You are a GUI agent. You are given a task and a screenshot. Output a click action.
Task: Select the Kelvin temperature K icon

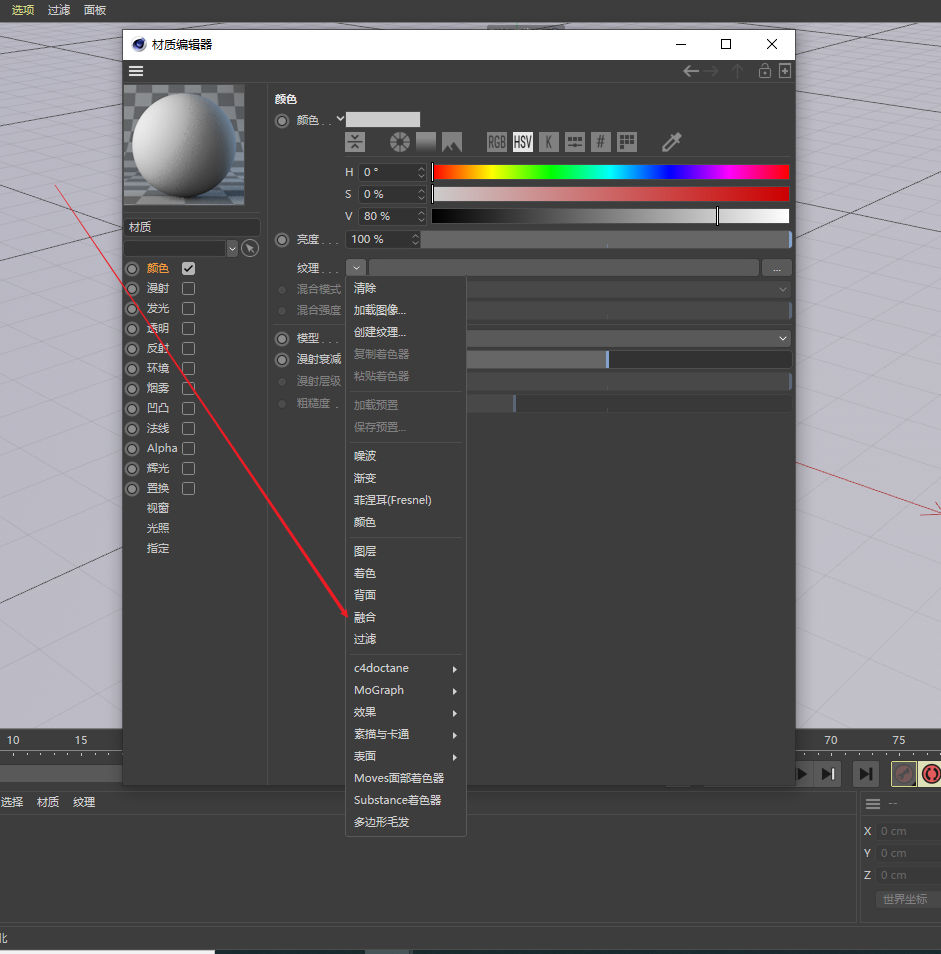548,142
